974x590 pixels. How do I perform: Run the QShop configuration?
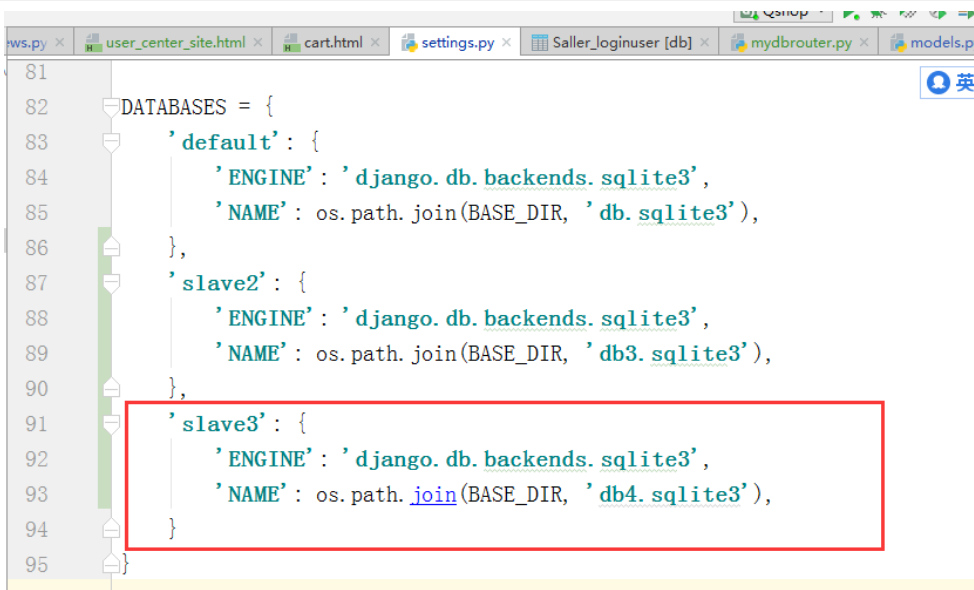pyautogui.click(x=852, y=14)
